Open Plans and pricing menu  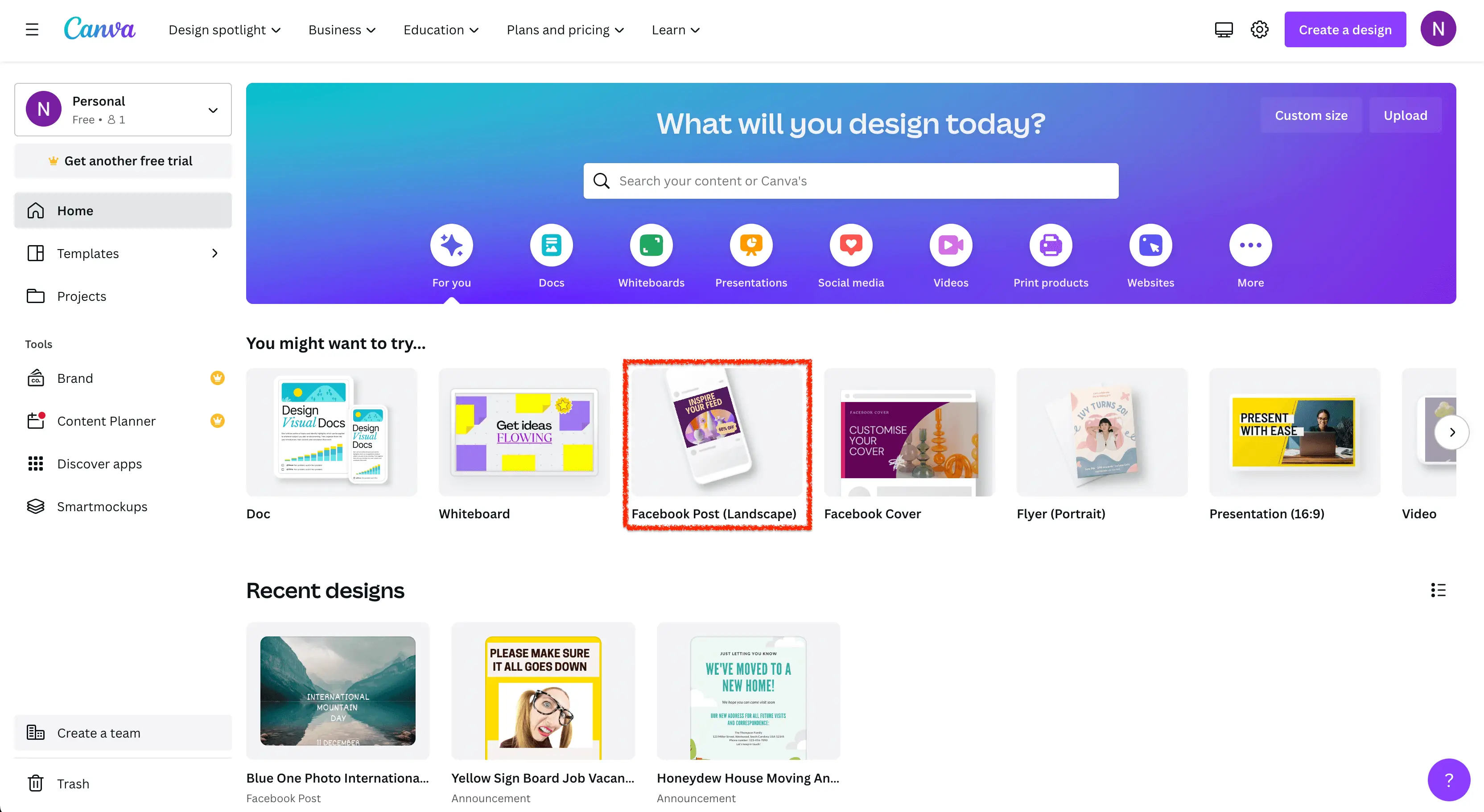(x=565, y=30)
